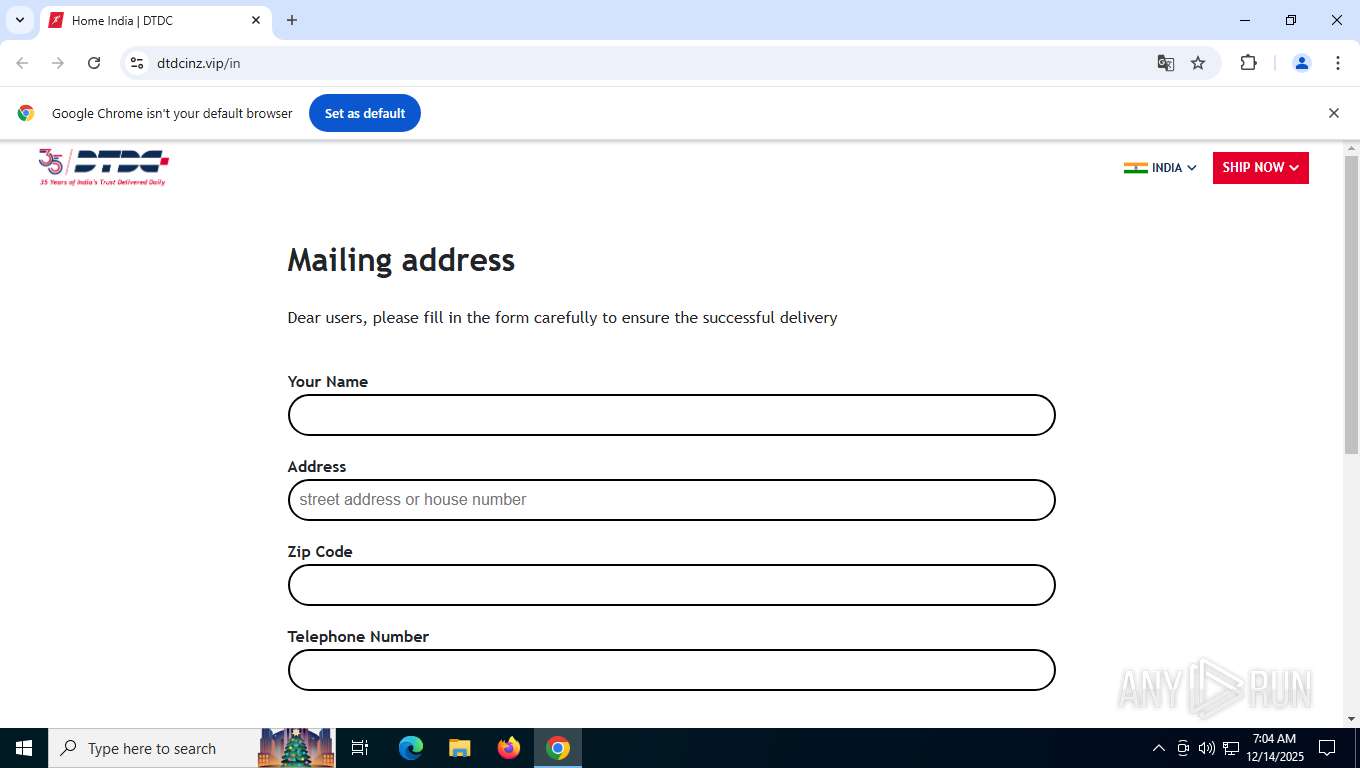Expand the SHIP NOW dropdown
1360x768 pixels.
(x=1261, y=168)
